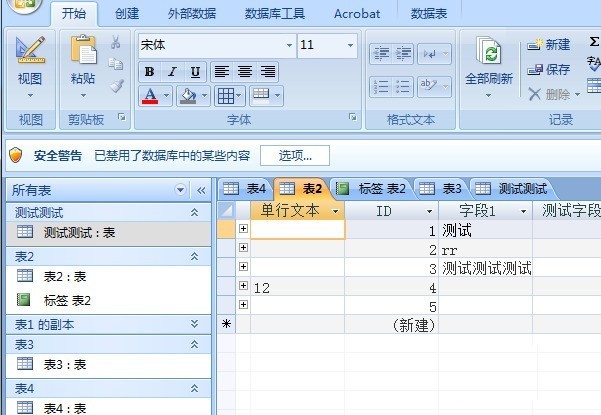
Task: Open the ID column header dropdown
Action: point(430,211)
